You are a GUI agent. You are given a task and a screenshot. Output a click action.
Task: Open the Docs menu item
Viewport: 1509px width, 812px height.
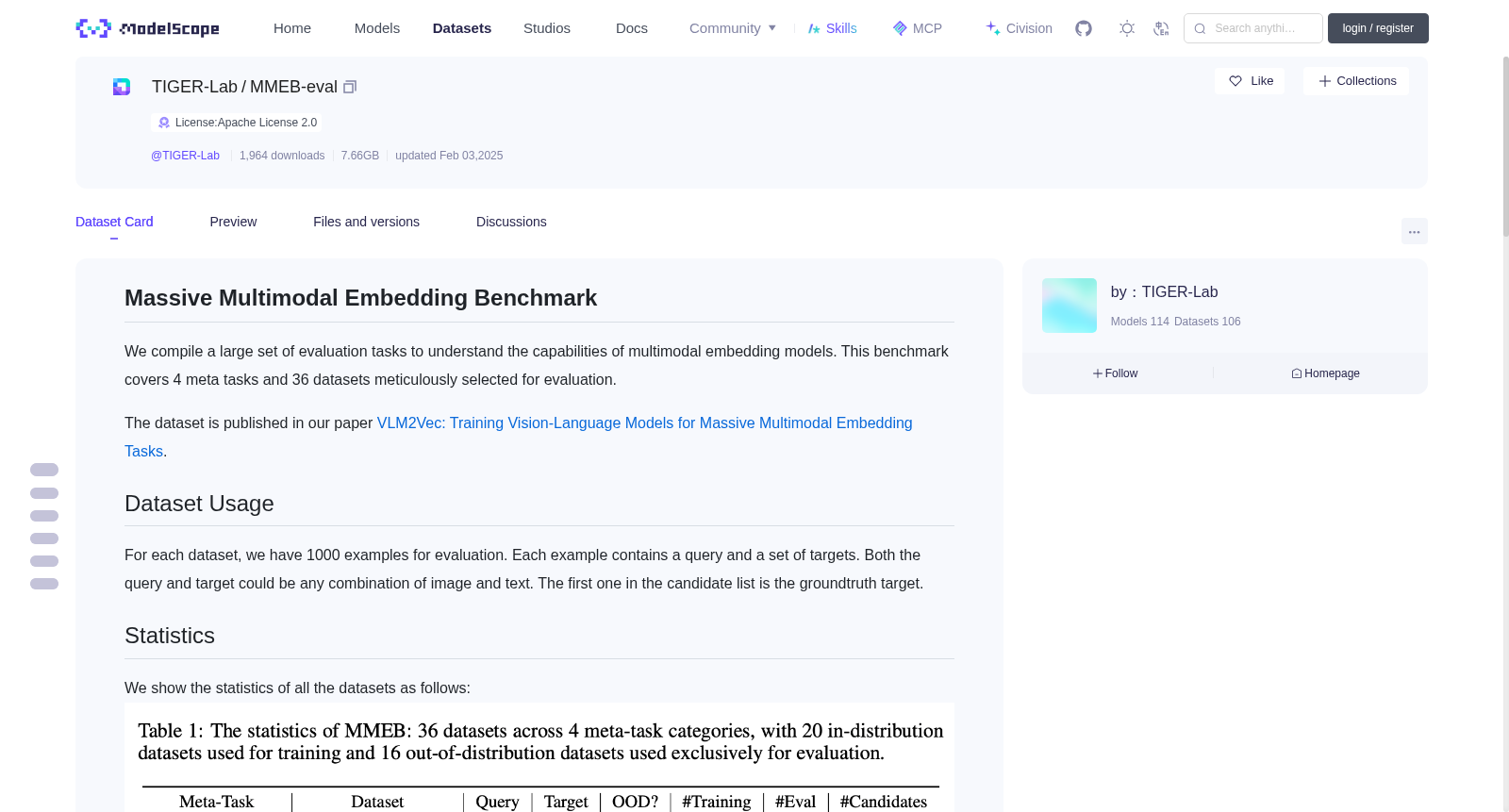click(x=632, y=28)
